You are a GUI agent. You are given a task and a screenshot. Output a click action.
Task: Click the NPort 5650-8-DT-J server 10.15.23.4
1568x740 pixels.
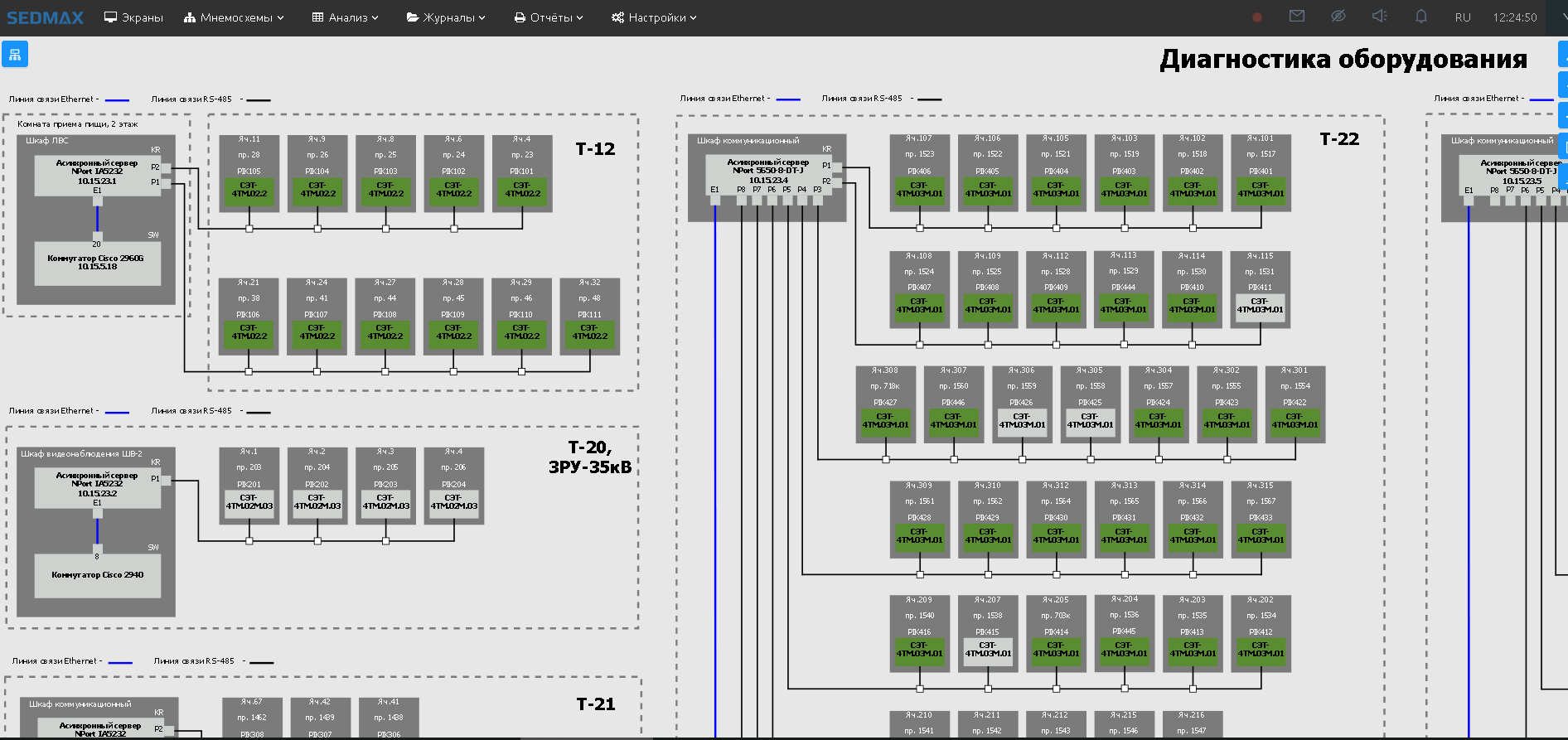pos(767,172)
